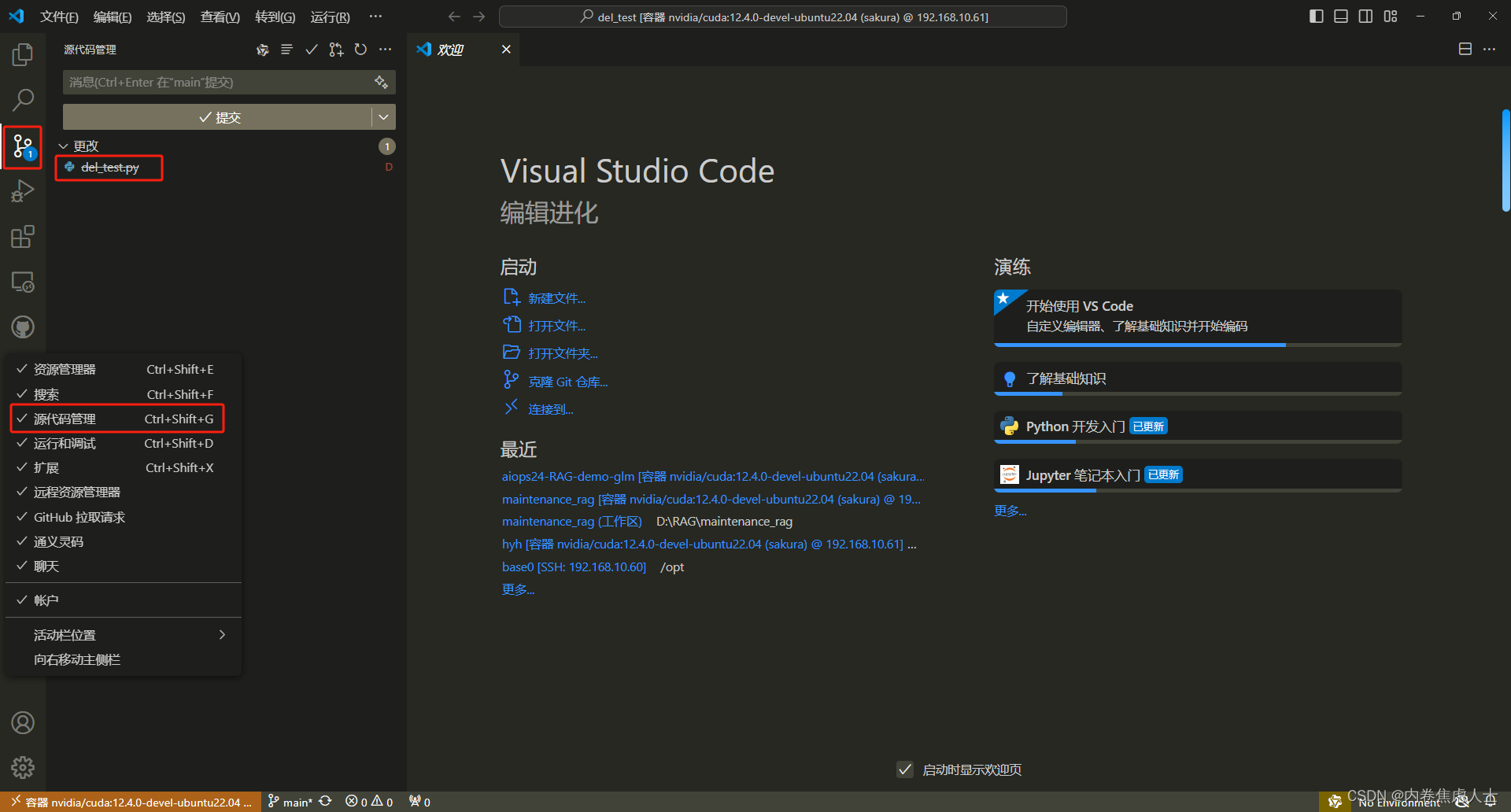Open the 编辑(E) menu
The width and height of the screenshot is (1511, 812).
113,17
